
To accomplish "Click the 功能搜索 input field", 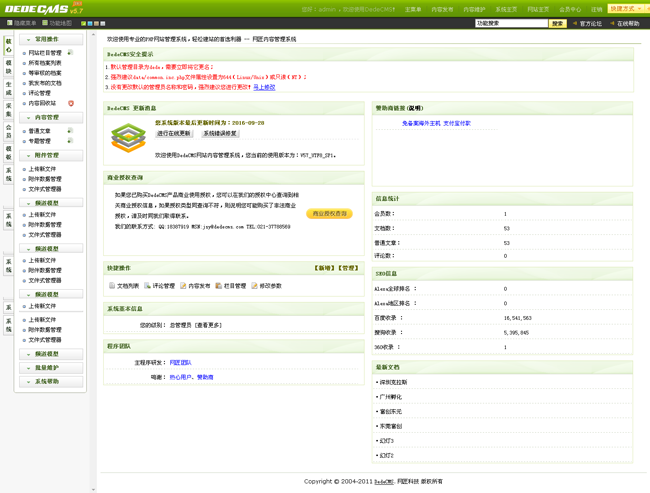I will [512, 24].
